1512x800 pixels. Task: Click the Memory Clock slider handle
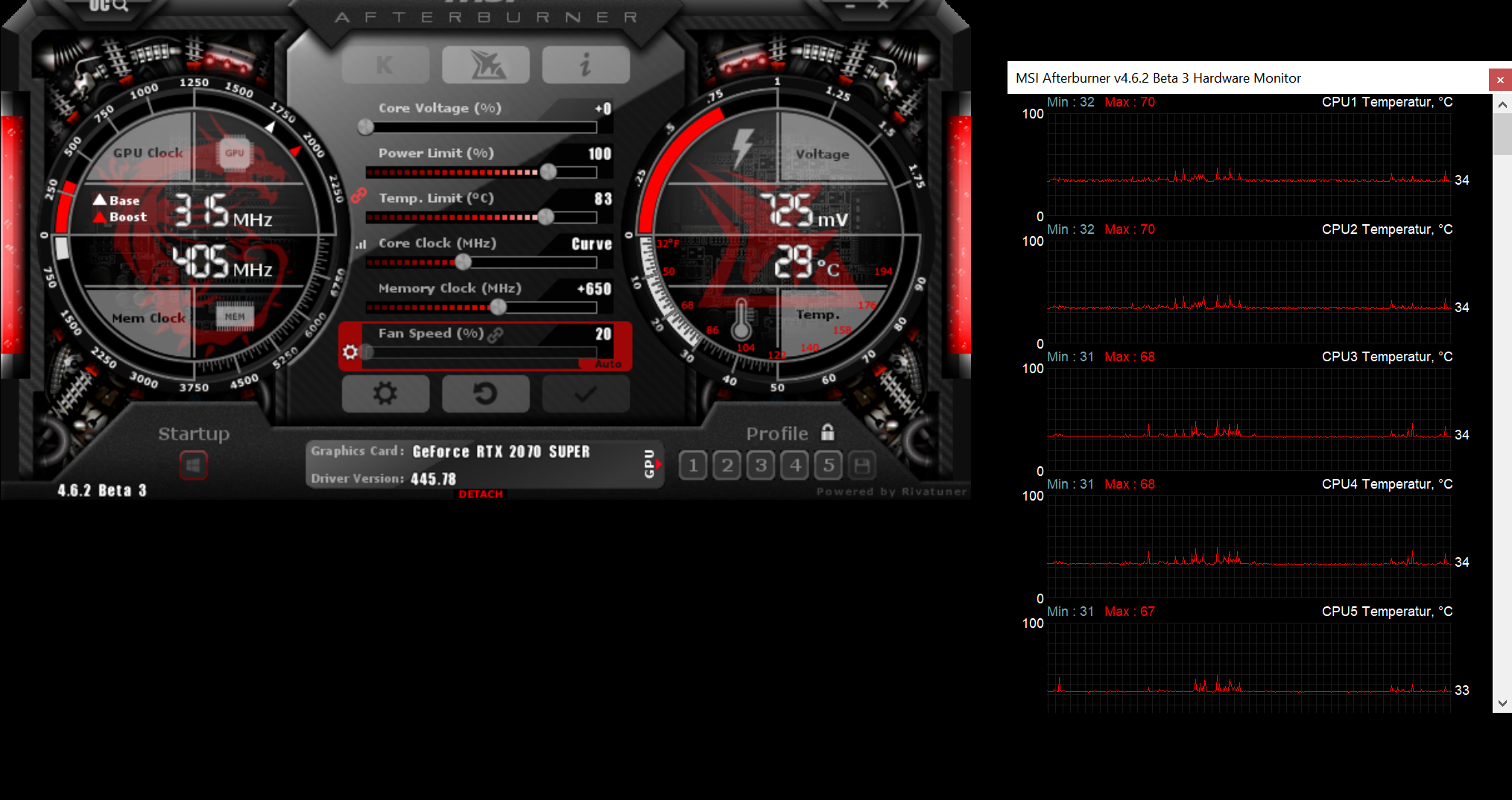[499, 307]
